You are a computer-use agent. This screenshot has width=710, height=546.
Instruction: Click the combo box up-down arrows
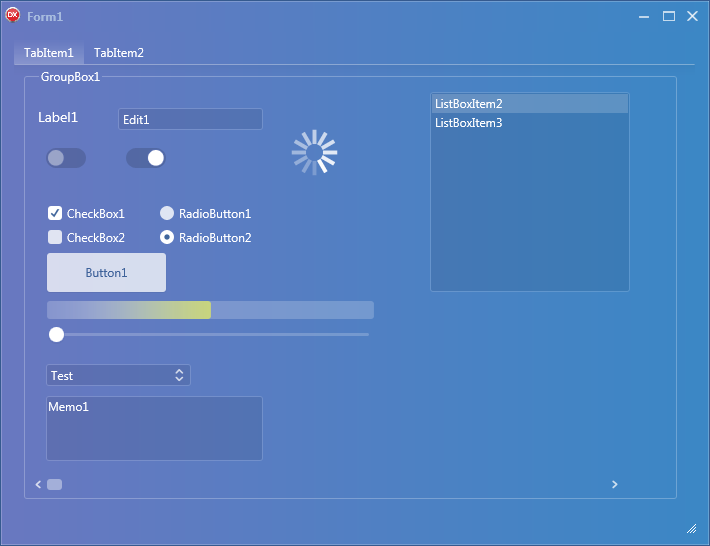tap(179, 375)
